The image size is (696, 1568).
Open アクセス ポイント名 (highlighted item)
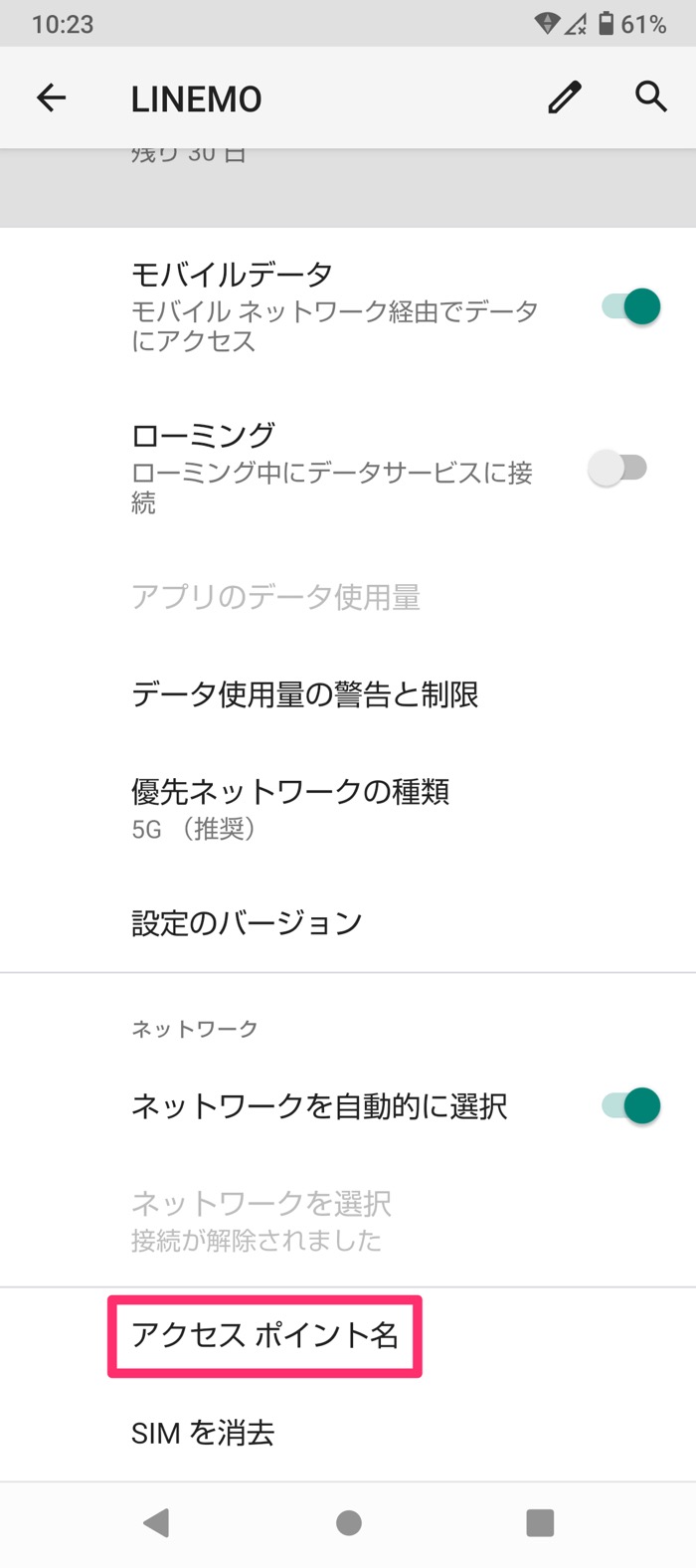coord(262,1335)
